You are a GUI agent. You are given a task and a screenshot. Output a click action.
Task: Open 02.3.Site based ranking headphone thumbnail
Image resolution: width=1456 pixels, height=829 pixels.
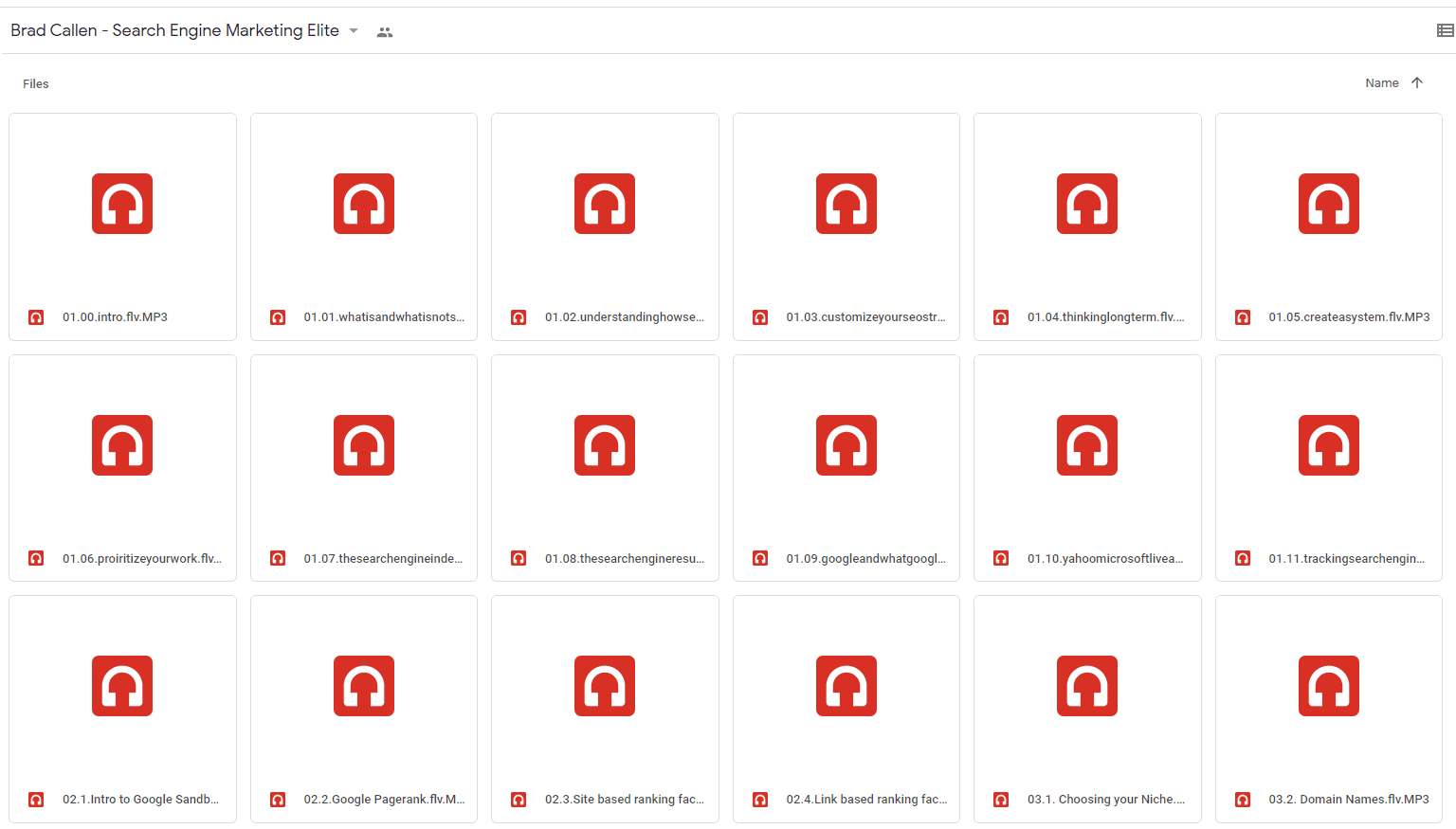pos(605,686)
